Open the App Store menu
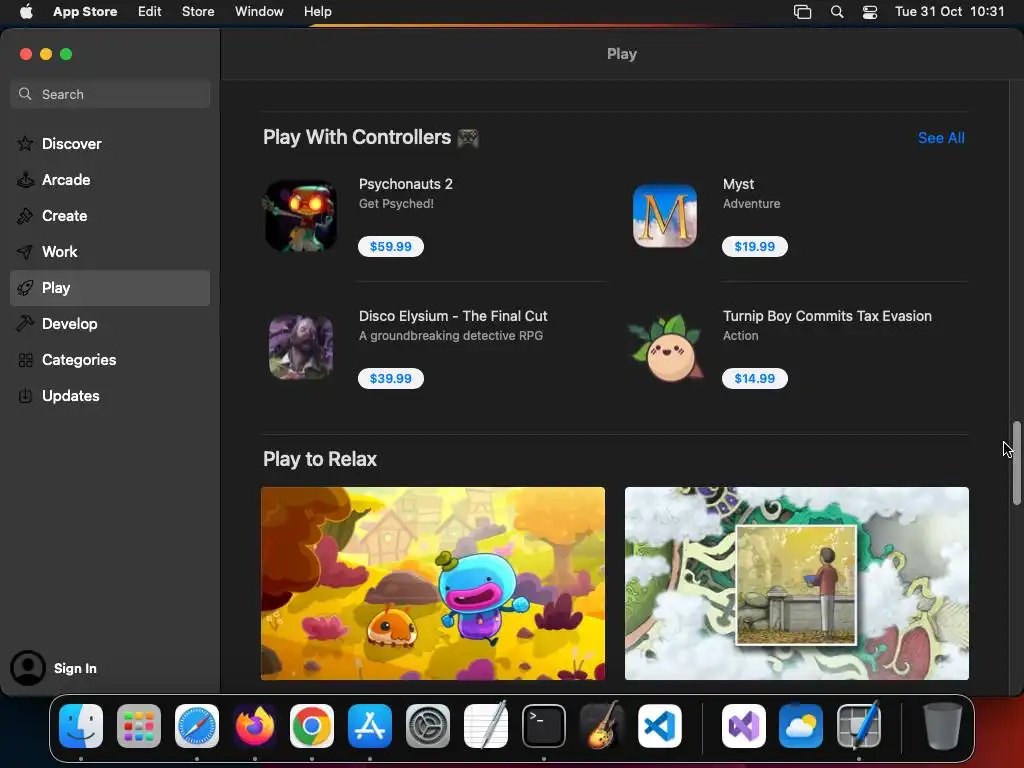The image size is (1024, 768). [85, 12]
